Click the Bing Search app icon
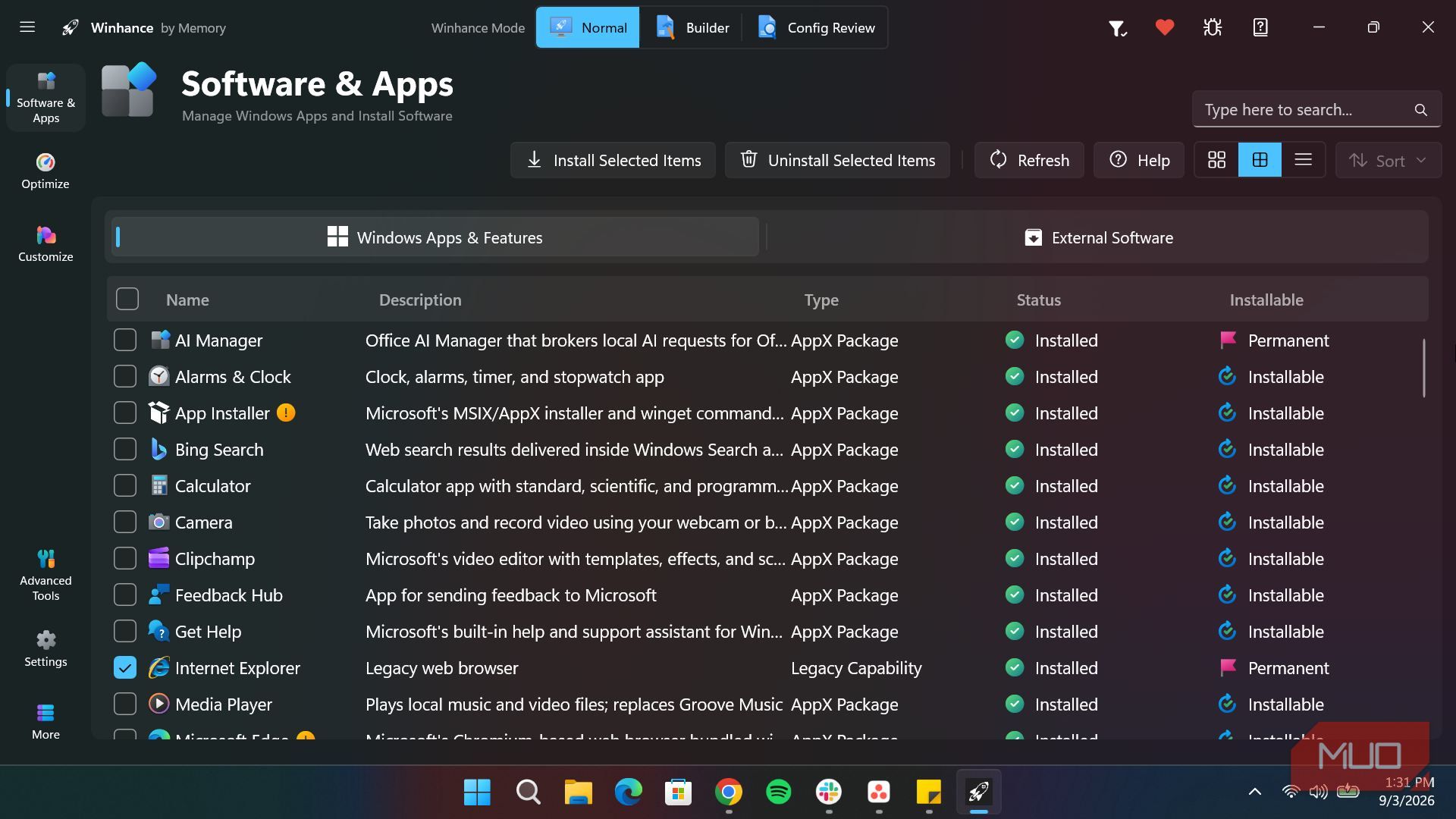1456x819 pixels. (x=158, y=449)
